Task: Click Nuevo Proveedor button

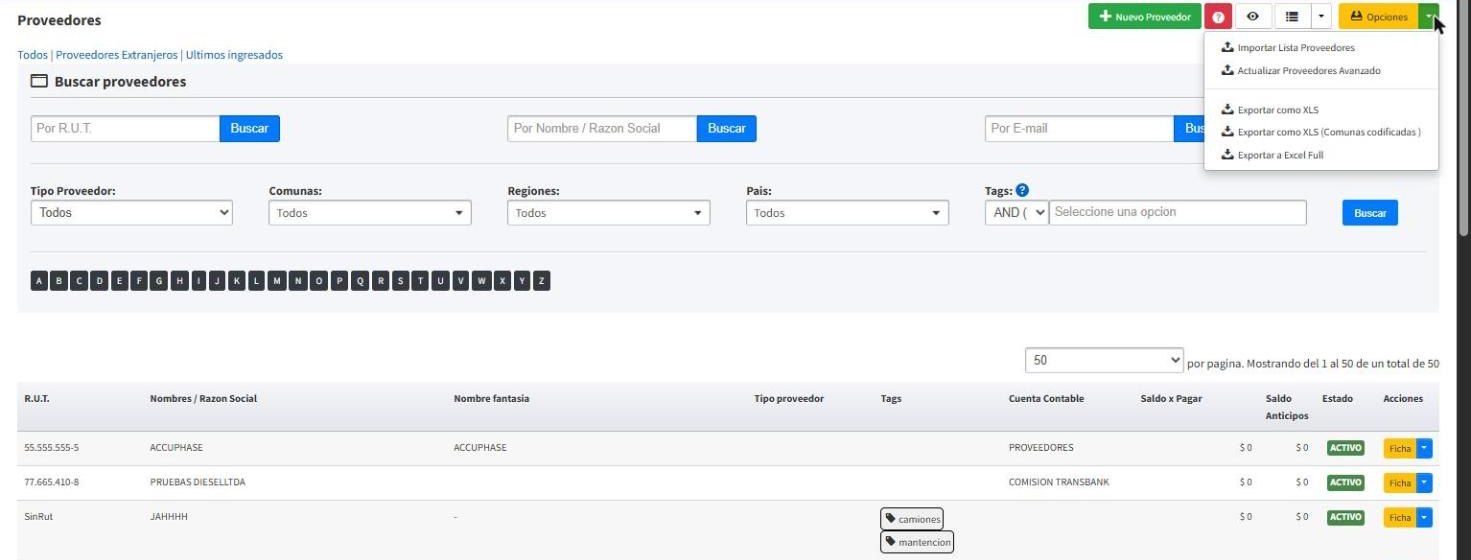Action: click(1144, 17)
